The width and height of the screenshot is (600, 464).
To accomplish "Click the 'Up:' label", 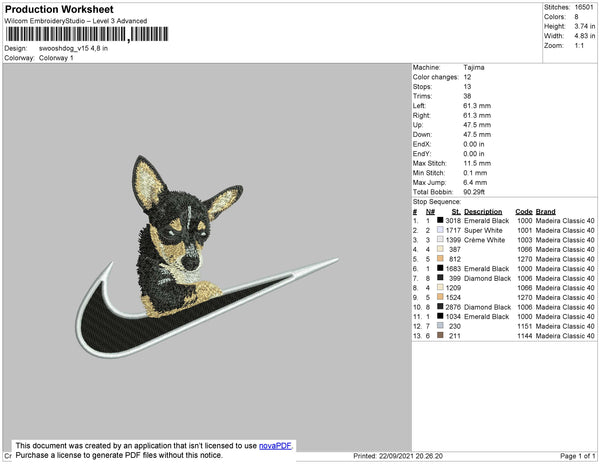I will [x=417, y=125].
